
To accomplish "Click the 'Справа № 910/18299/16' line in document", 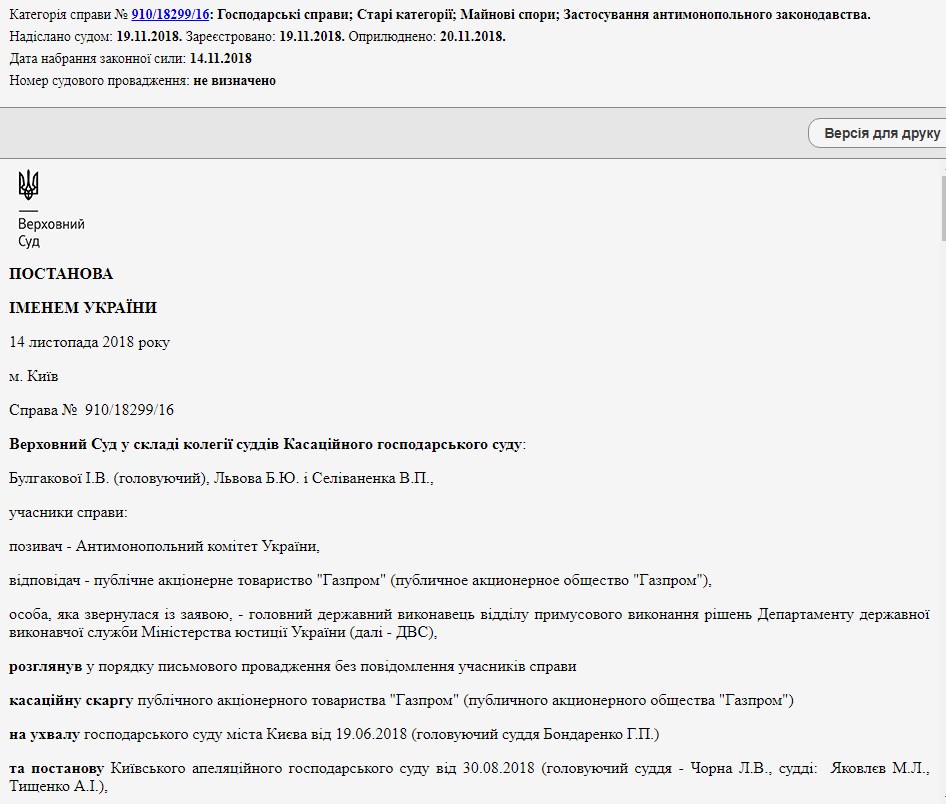I will click(91, 410).
